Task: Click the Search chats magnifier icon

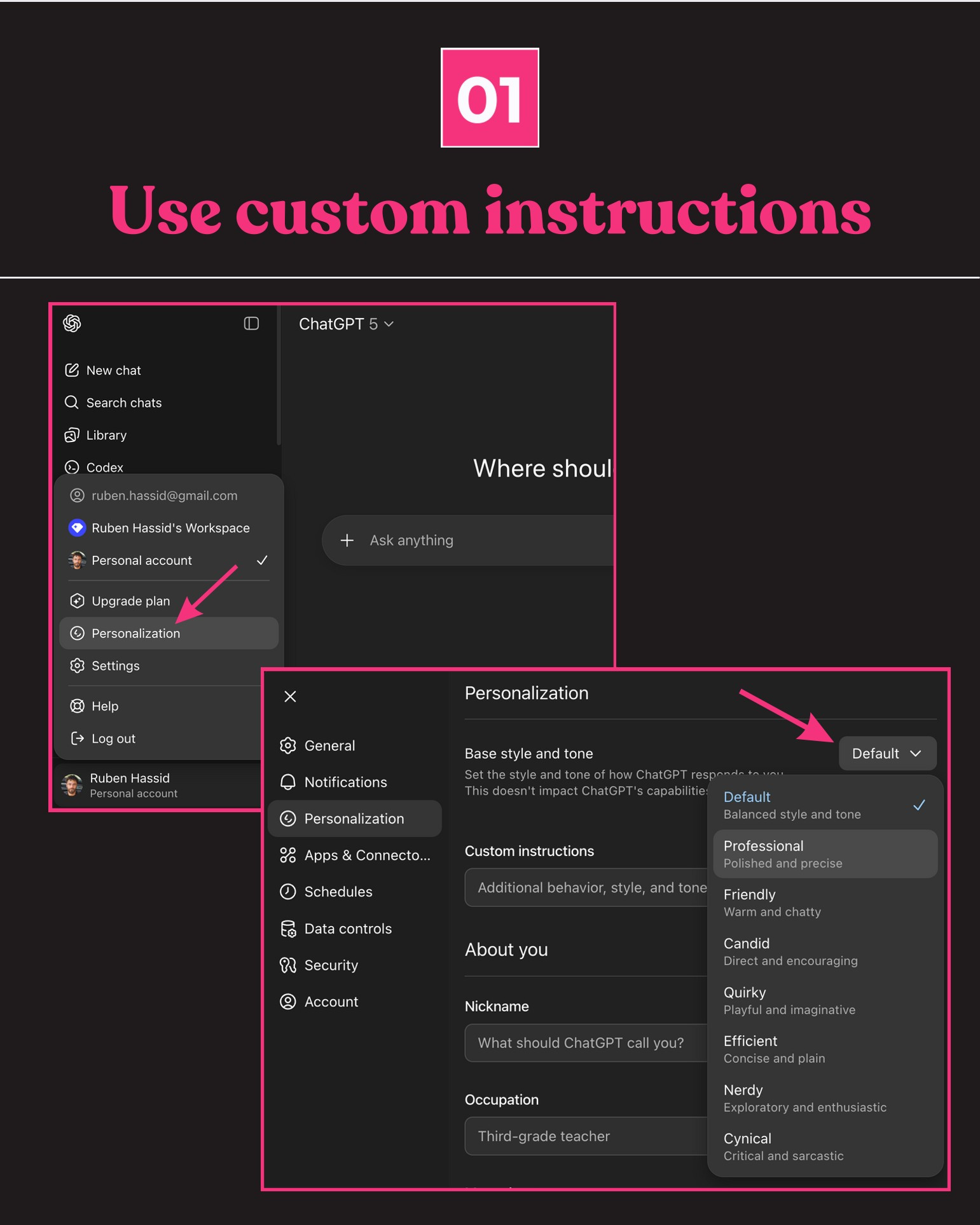Action: 72,403
